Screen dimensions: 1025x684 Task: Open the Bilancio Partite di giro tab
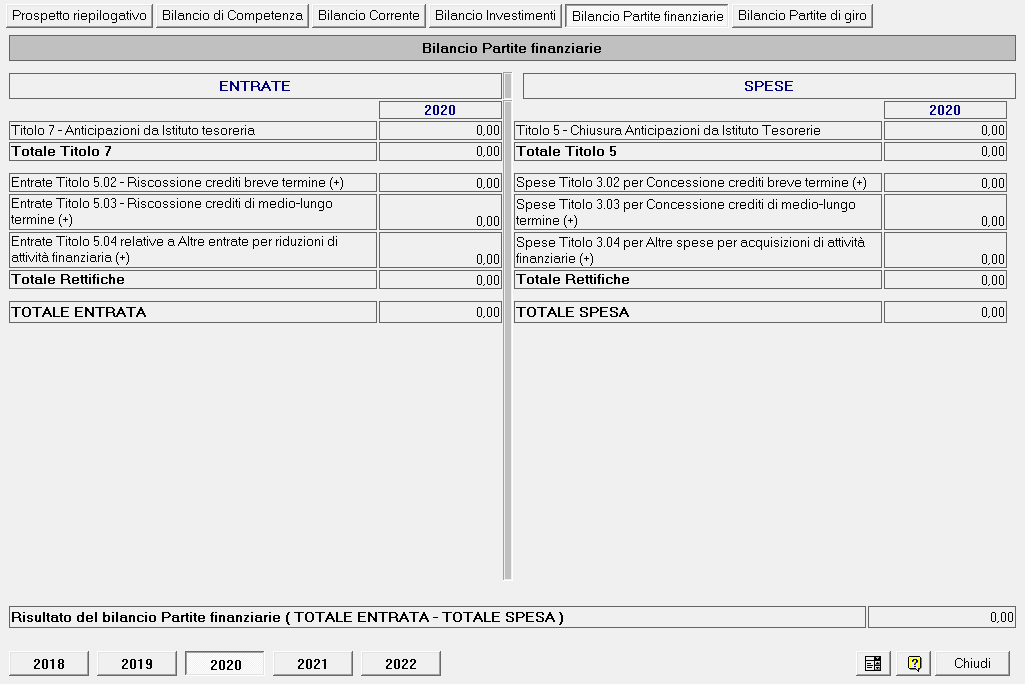(x=802, y=16)
